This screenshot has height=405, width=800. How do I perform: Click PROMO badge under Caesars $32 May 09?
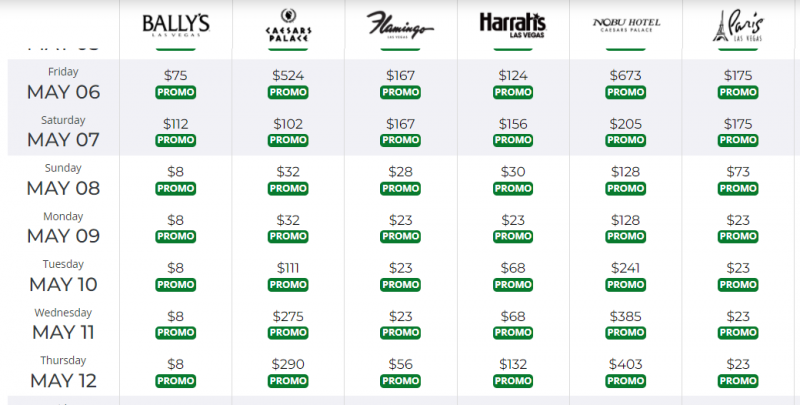(x=289, y=237)
